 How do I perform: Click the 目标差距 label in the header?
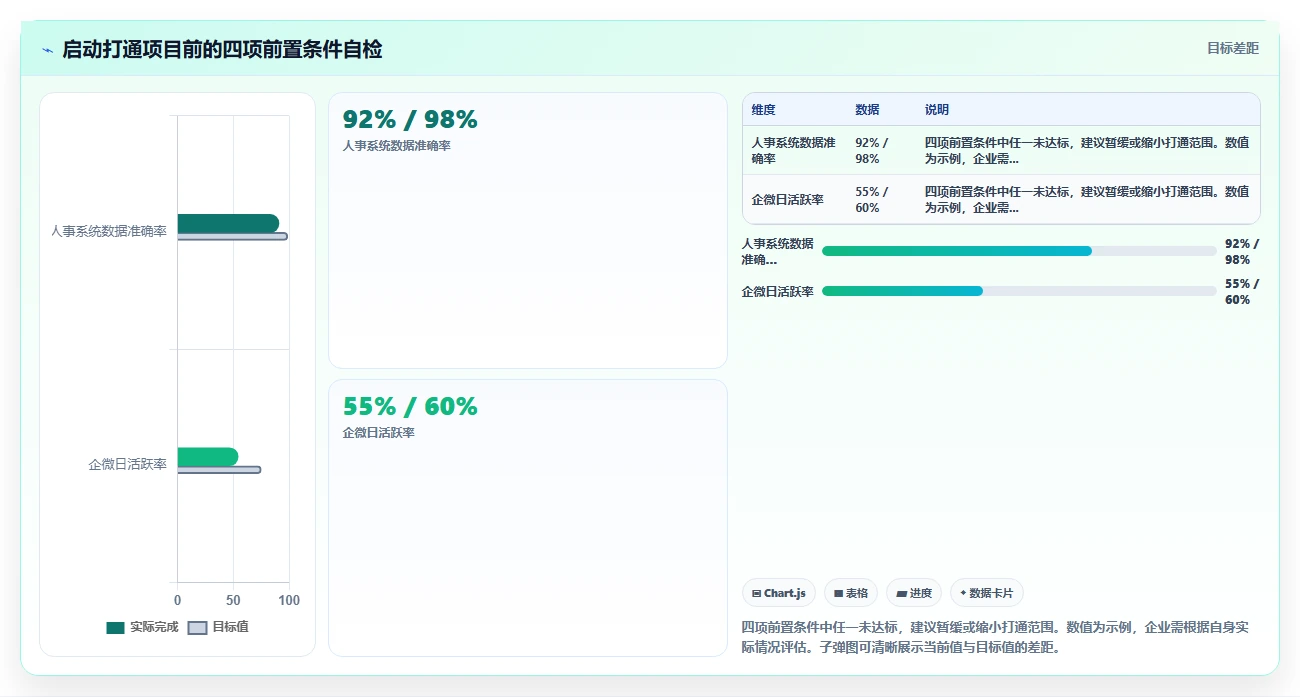1232,48
